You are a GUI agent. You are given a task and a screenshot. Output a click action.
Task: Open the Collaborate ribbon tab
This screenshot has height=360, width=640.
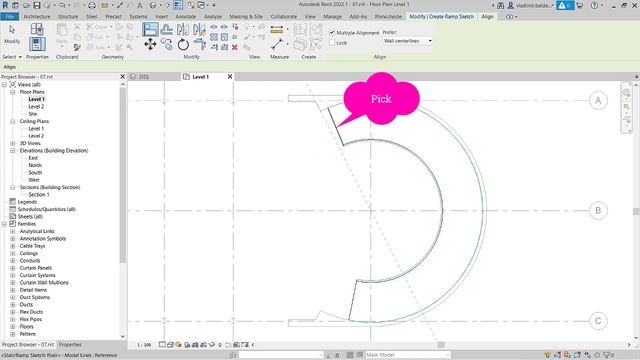click(284, 16)
